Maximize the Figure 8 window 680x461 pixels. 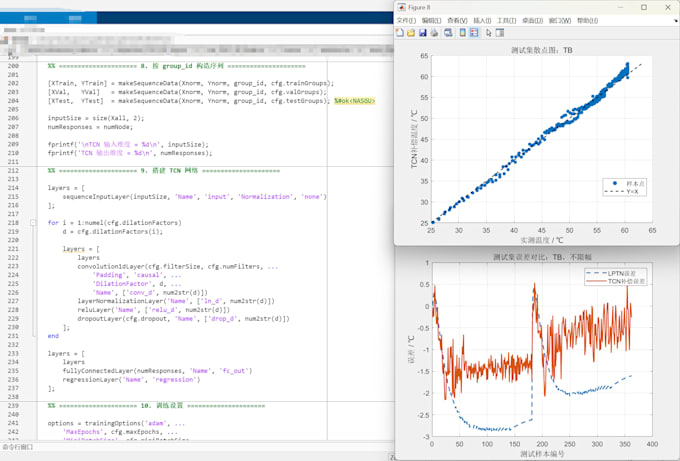tap(644, 7)
